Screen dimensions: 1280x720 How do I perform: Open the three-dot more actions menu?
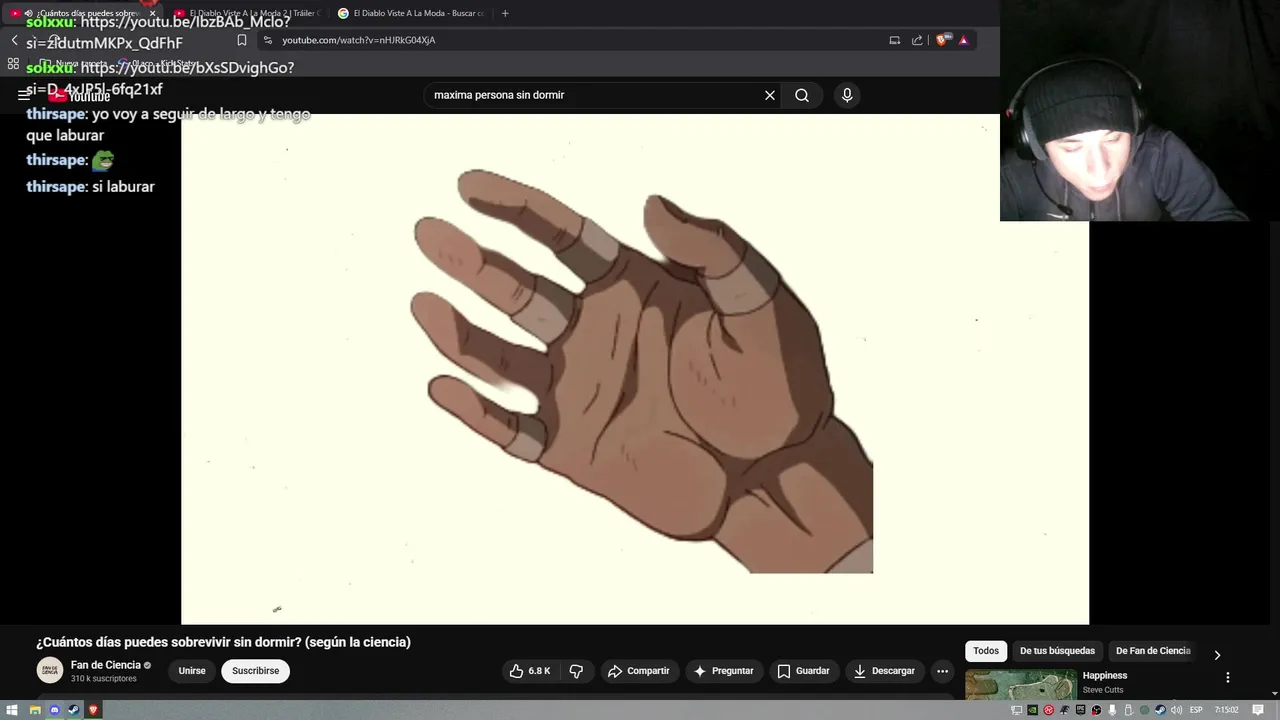942,671
